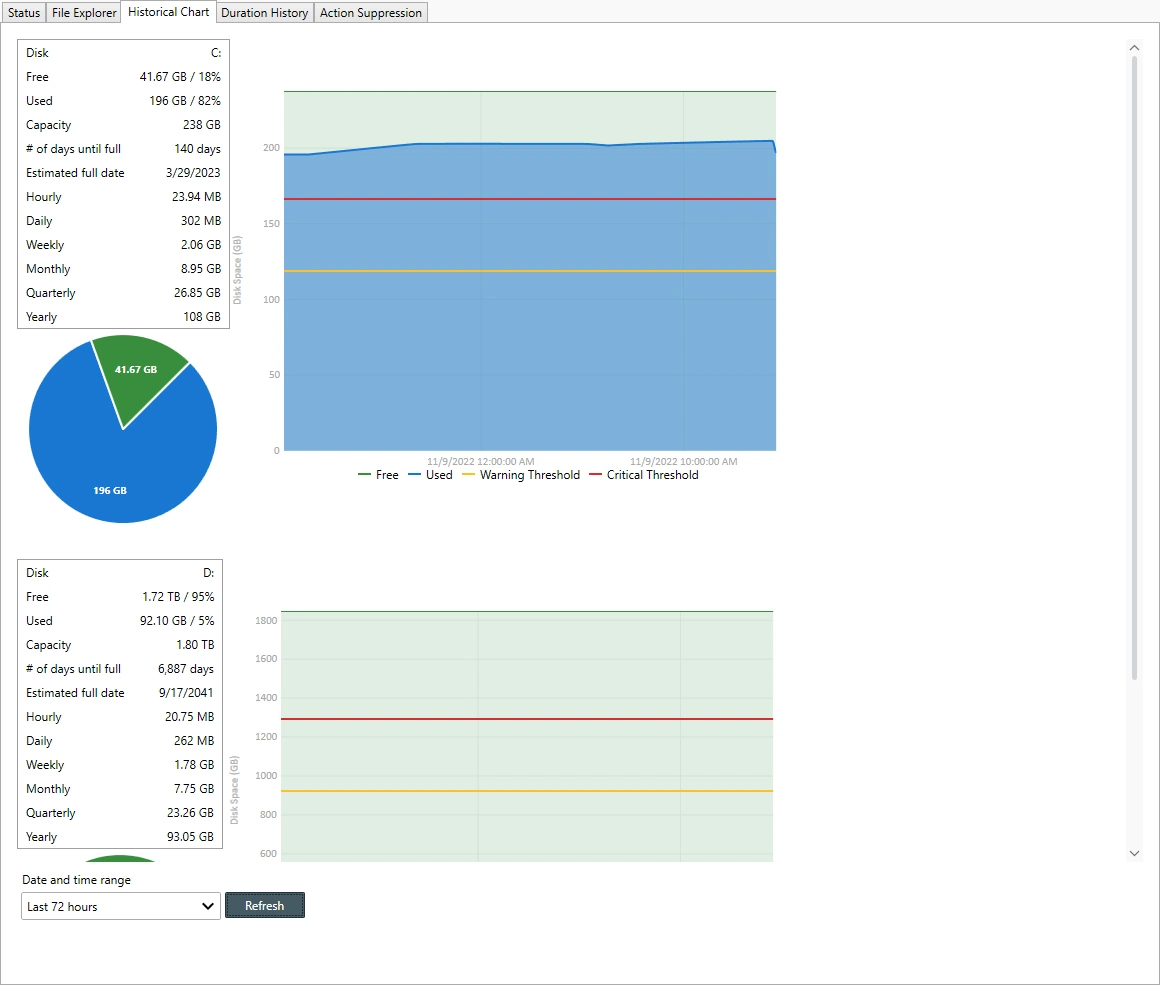Toggle the Critical Threshold legend entry

click(643, 475)
